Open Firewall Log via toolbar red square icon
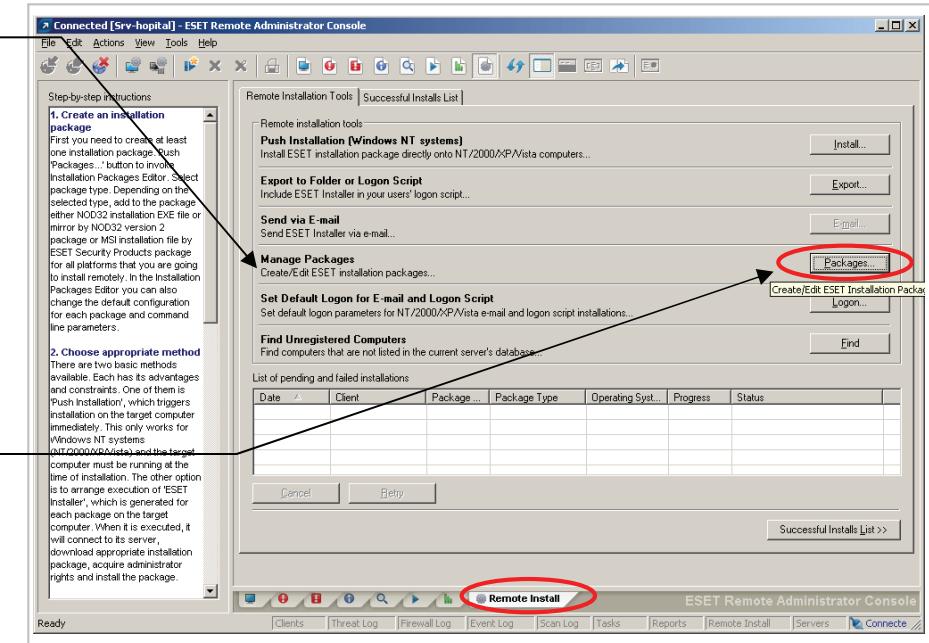 coord(355,66)
